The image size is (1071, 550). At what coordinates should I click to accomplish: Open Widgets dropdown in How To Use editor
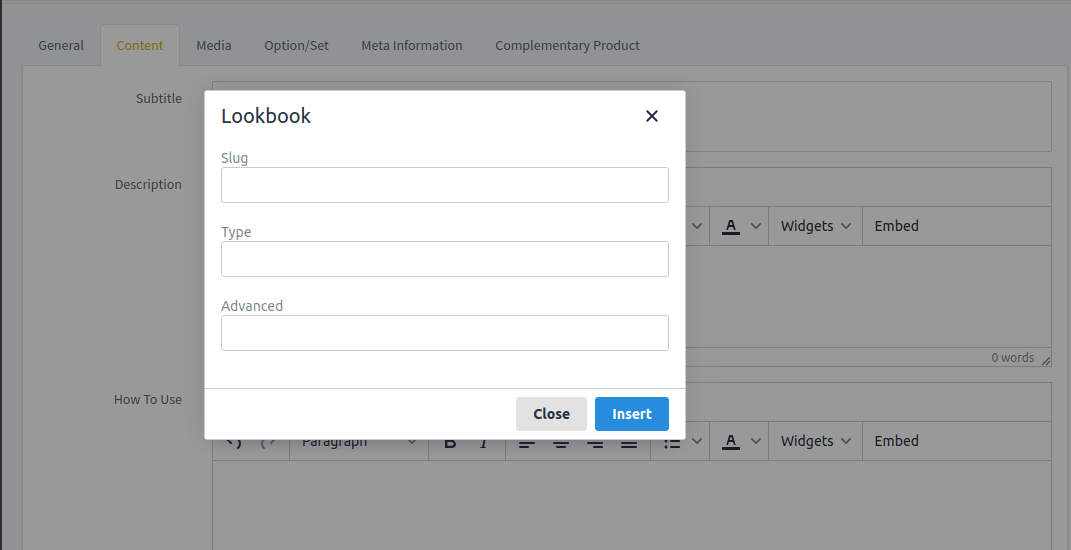[815, 441]
